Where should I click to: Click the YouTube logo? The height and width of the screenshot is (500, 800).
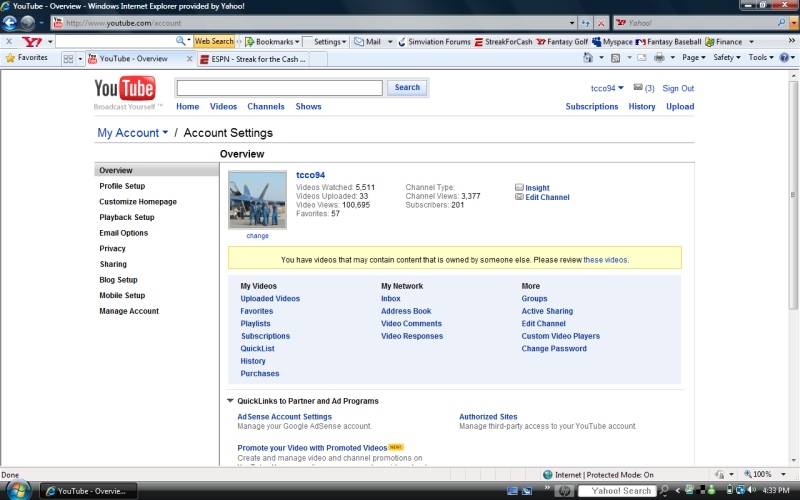125,91
